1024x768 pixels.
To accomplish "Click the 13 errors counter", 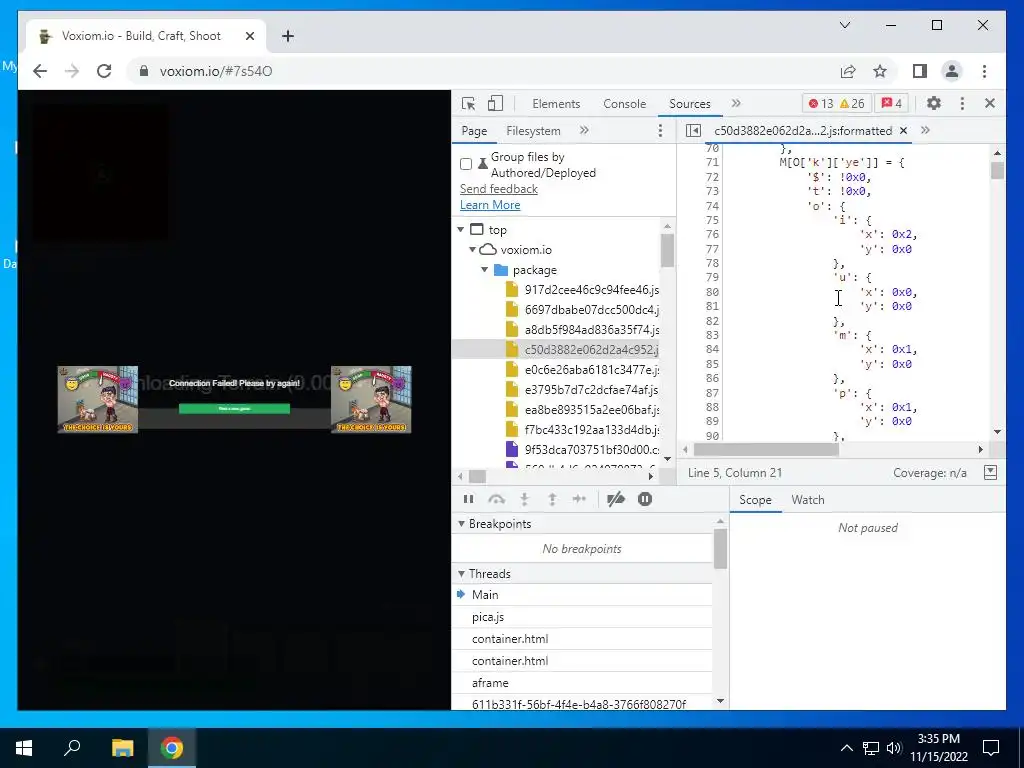I will [821, 103].
